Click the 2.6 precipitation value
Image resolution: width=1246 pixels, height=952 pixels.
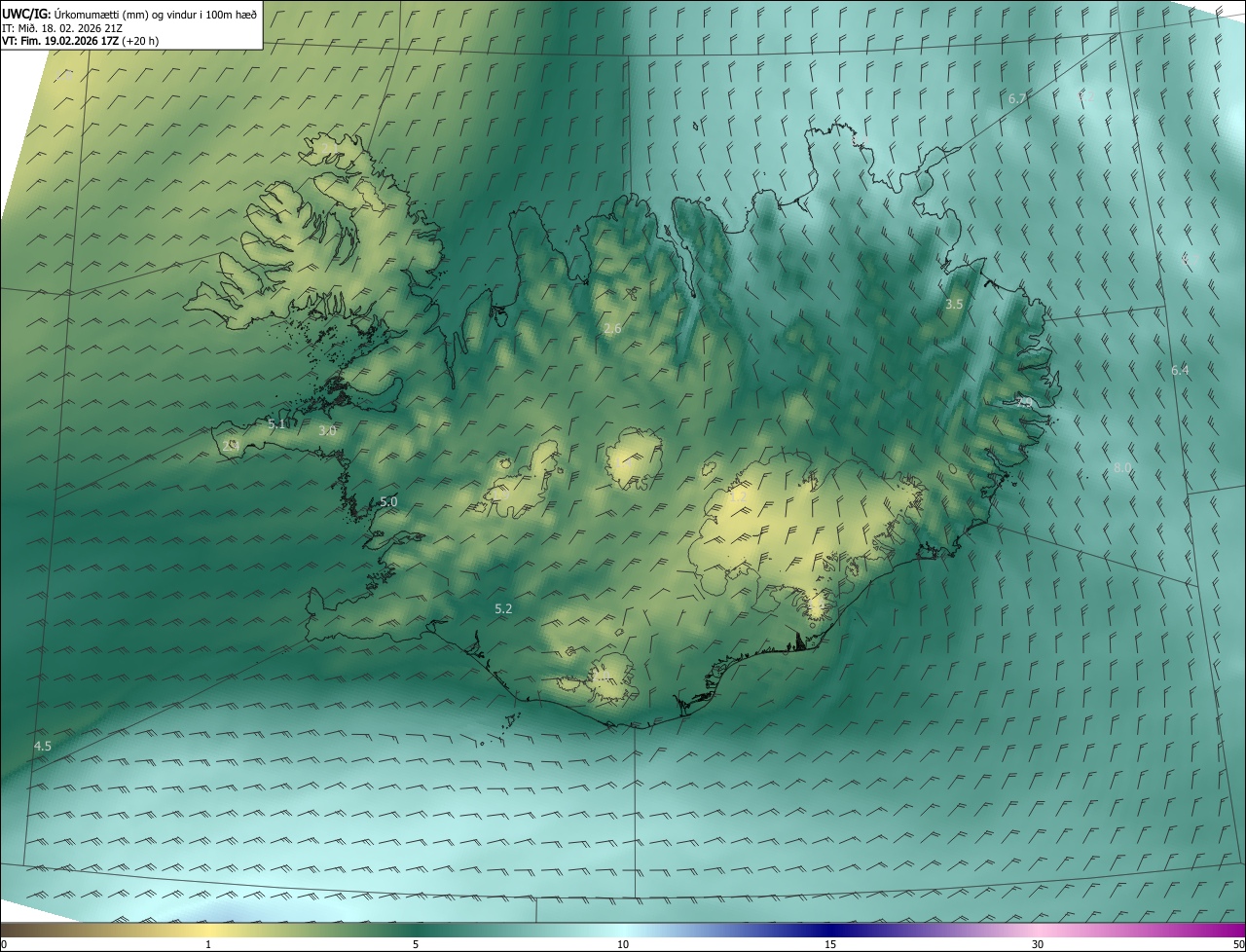tap(612, 329)
